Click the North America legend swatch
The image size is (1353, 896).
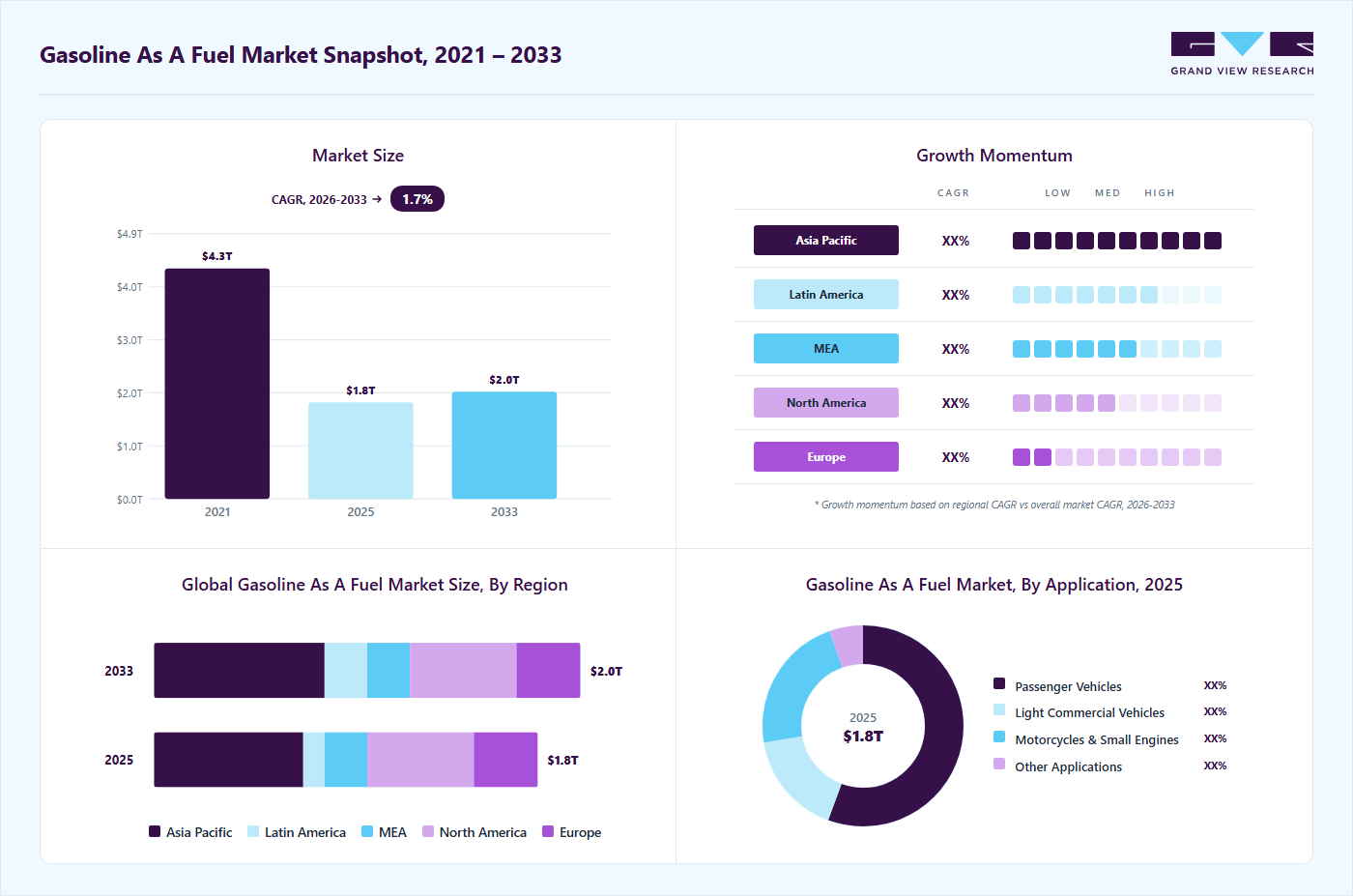(428, 831)
